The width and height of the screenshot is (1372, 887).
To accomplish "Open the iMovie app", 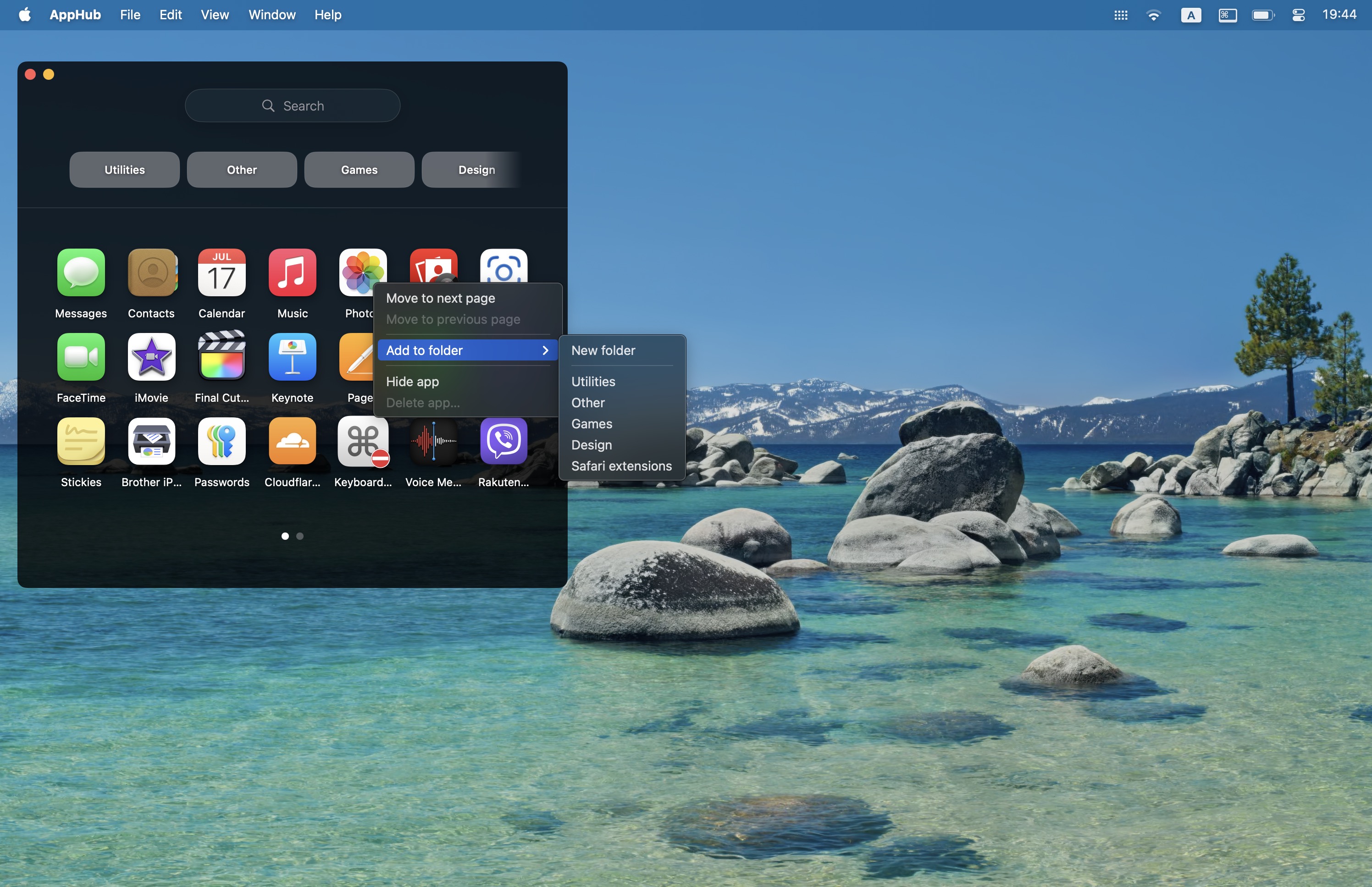I will click(x=151, y=357).
